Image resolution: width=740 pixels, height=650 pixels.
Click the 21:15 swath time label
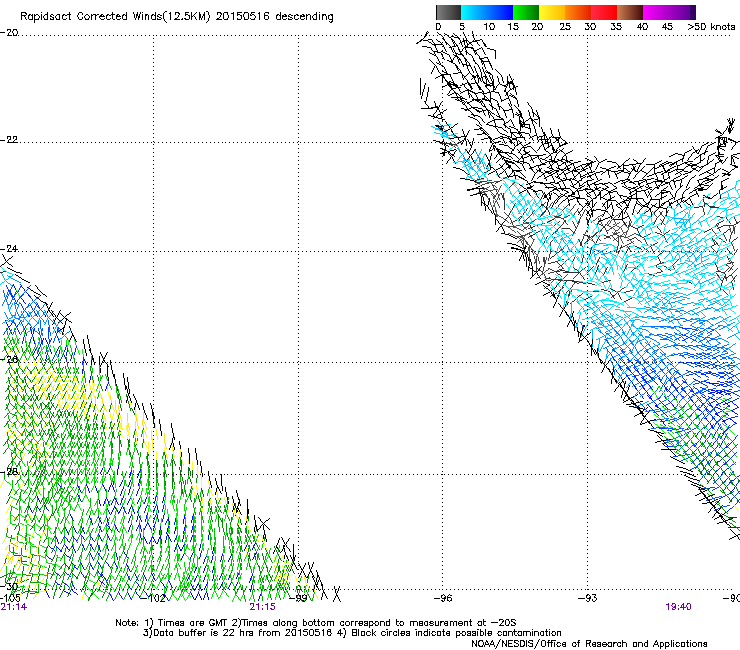262,607
